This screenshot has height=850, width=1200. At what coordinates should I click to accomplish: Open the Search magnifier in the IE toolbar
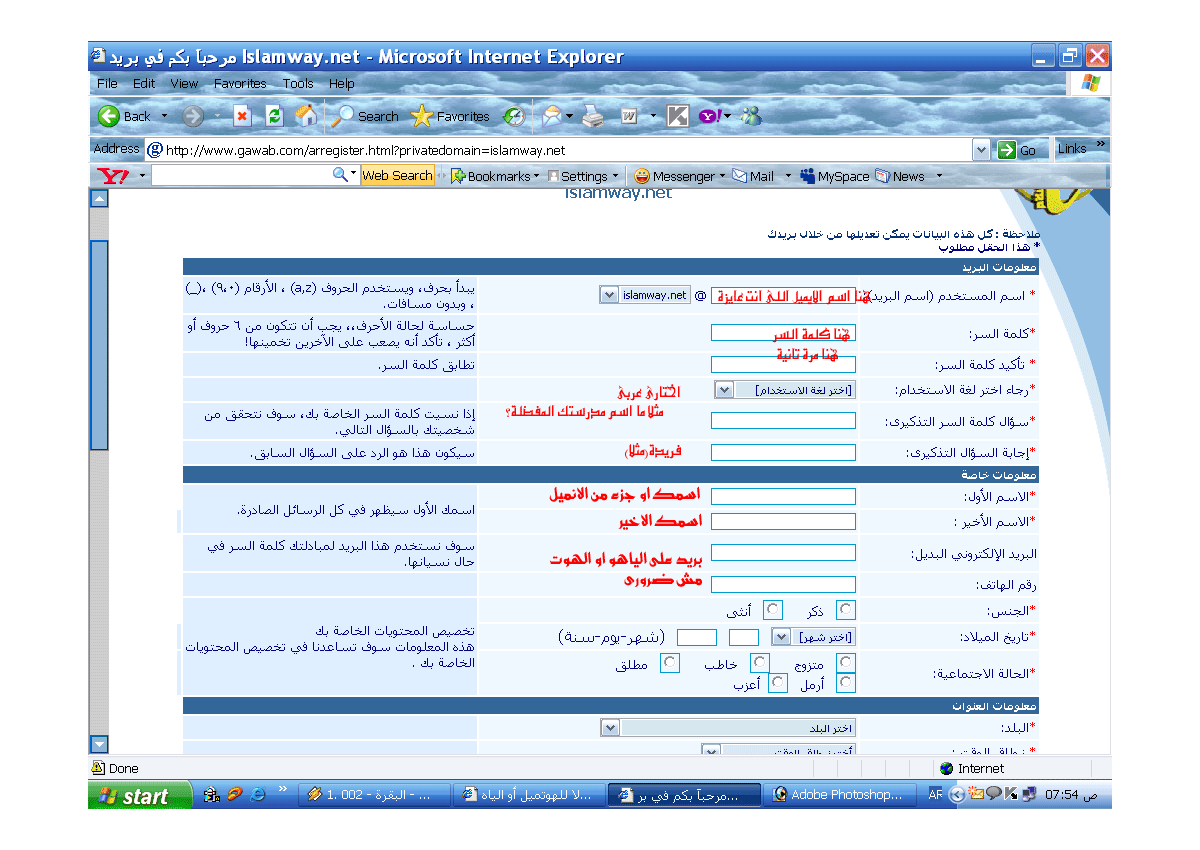click(x=343, y=116)
